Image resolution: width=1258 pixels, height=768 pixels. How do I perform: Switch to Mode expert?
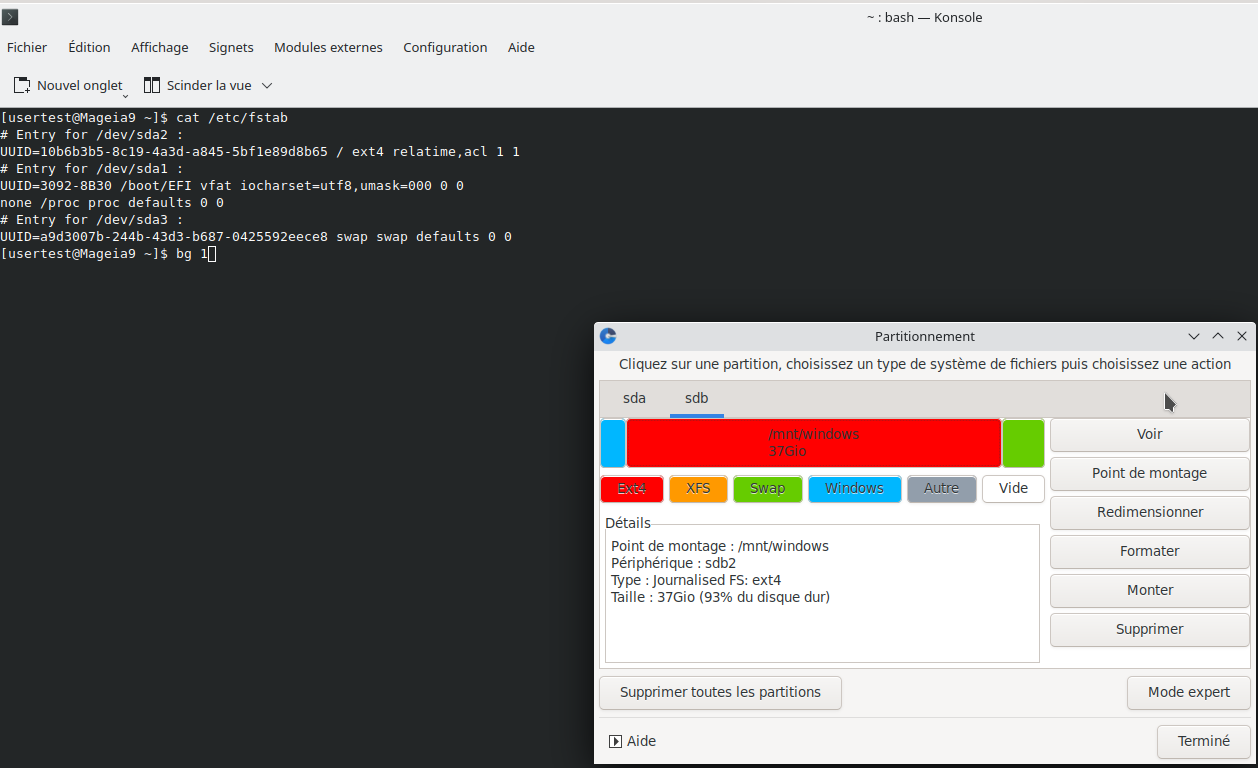pyautogui.click(x=1189, y=693)
